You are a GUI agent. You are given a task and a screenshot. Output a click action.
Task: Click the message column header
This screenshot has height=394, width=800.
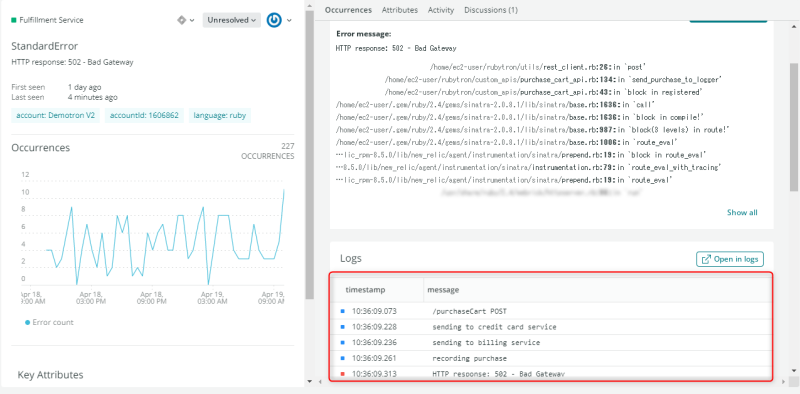click(x=443, y=290)
